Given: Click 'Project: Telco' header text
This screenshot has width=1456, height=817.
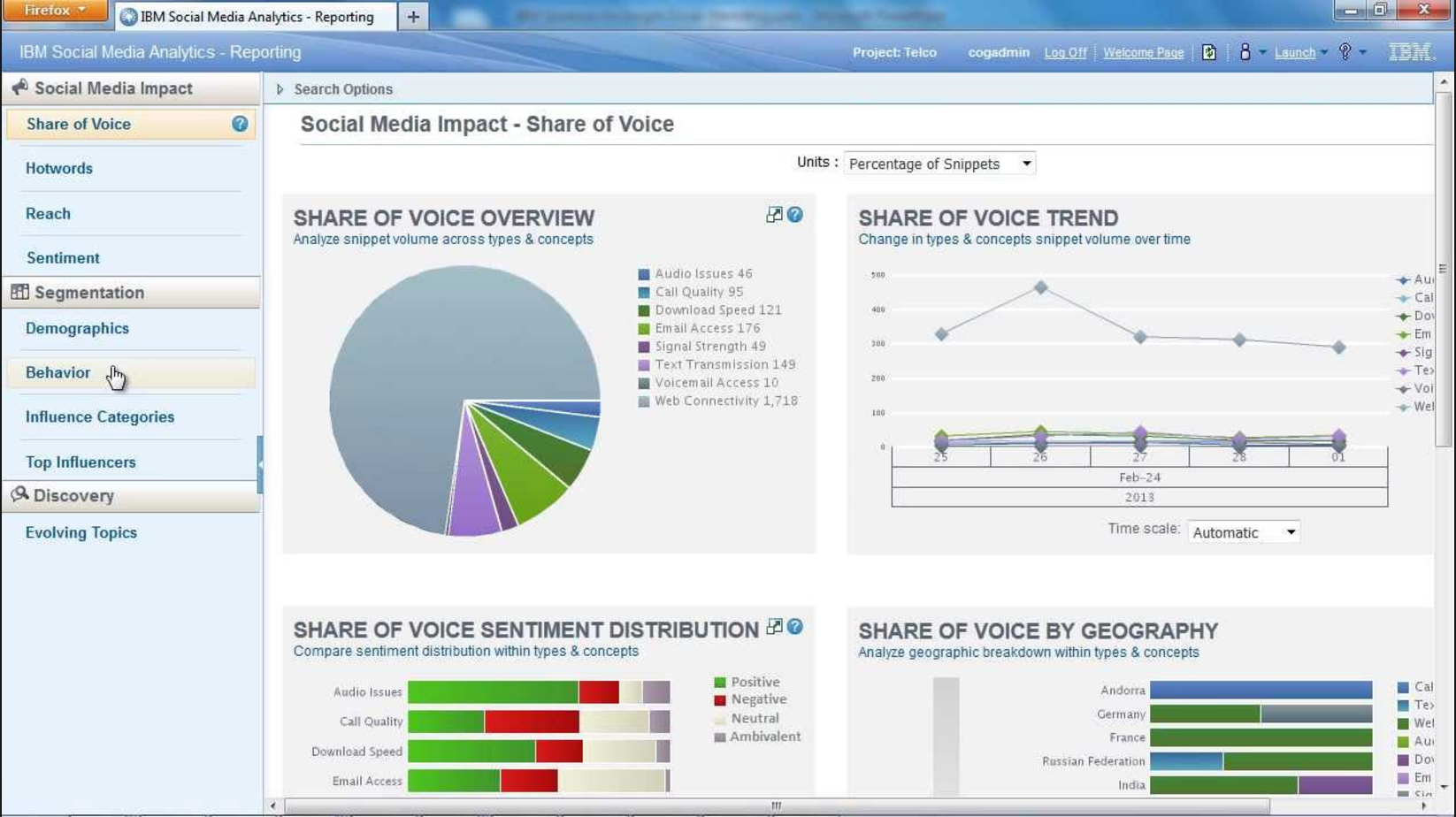Looking at the screenshot, I should [894, 52].
